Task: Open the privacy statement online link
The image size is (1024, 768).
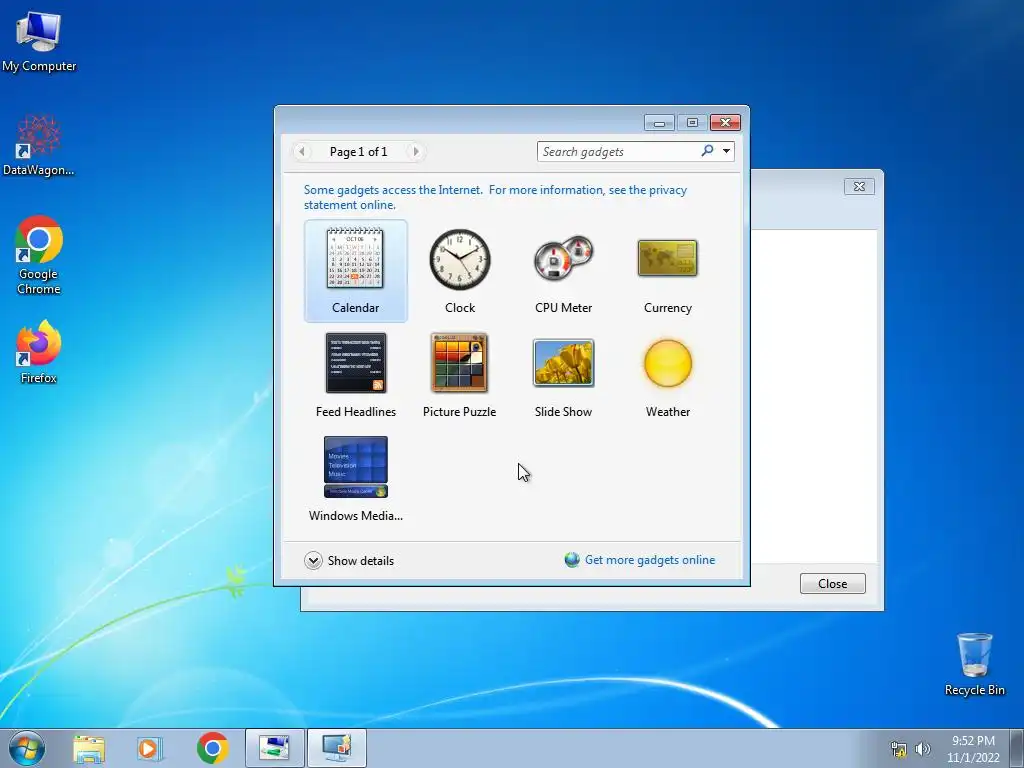Action: coord(495,197)
